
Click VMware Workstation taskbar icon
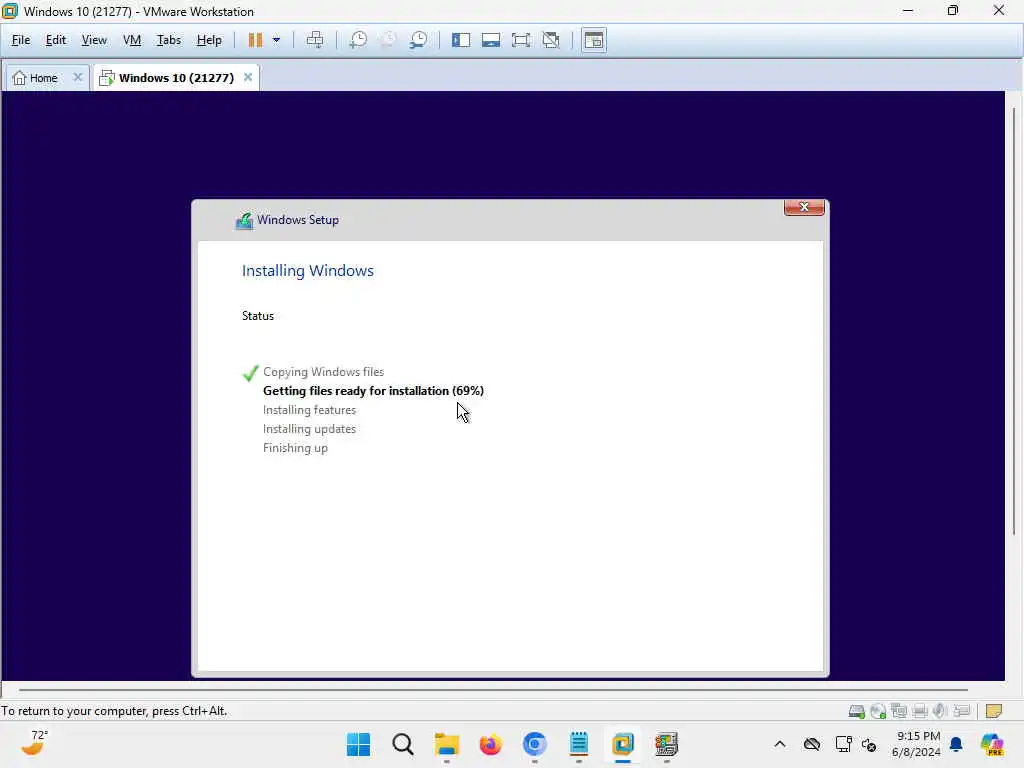point(623,744)
